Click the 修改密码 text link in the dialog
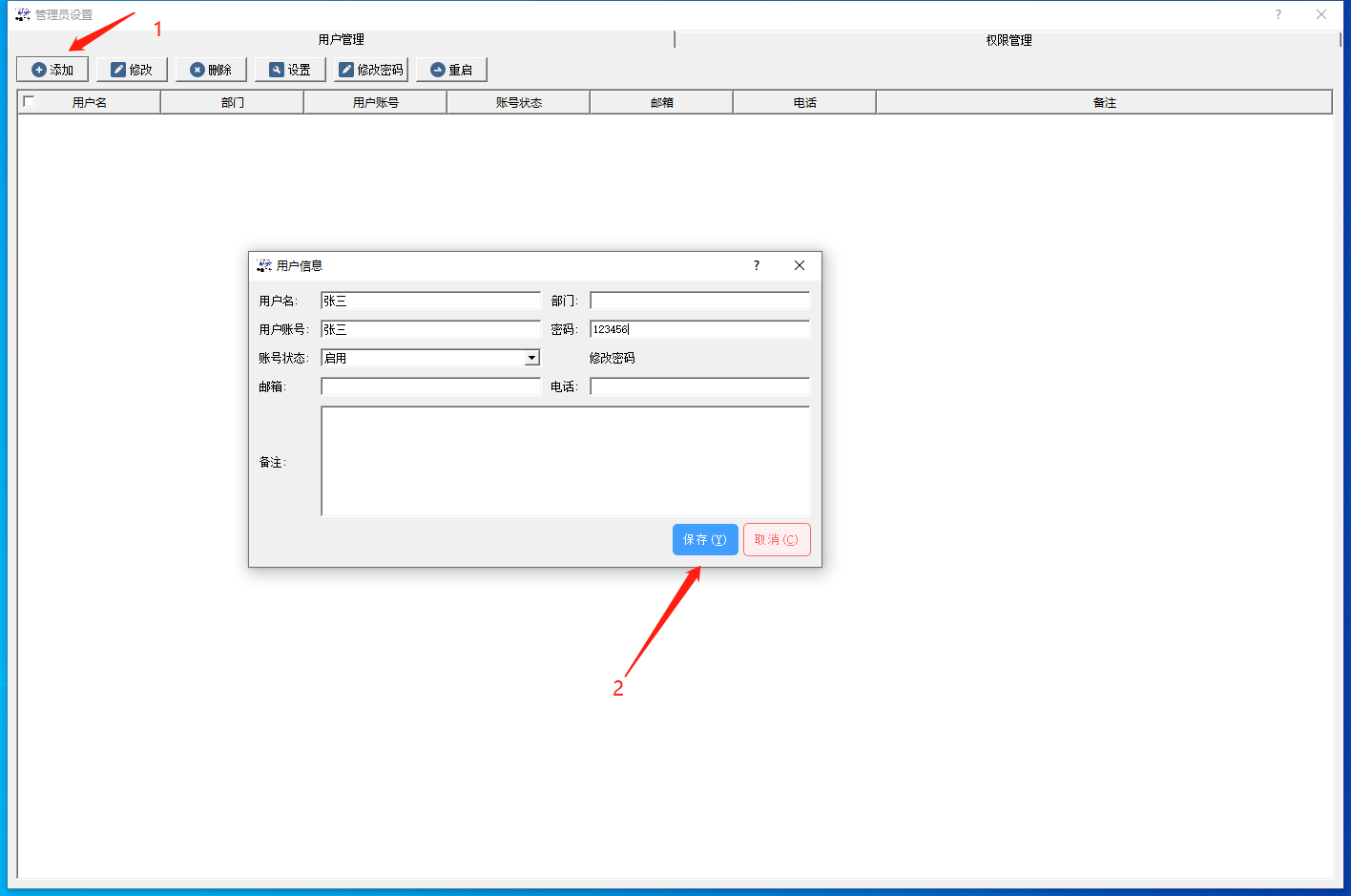1351x896 pixels. pyautogui.click(x=612, y=358)
